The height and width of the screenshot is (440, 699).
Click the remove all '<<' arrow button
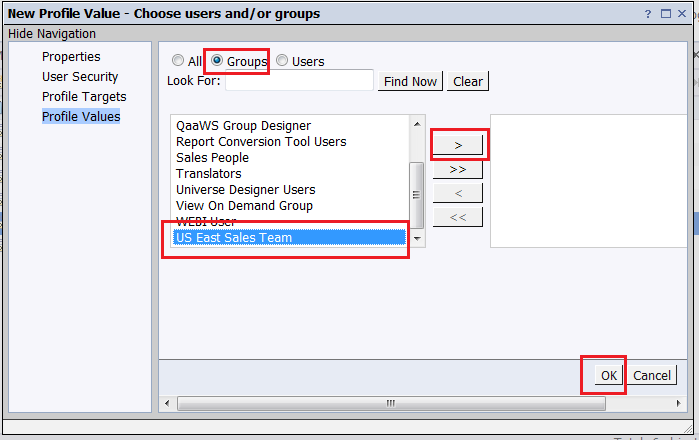pyautogui.click(x=458, y=218)
